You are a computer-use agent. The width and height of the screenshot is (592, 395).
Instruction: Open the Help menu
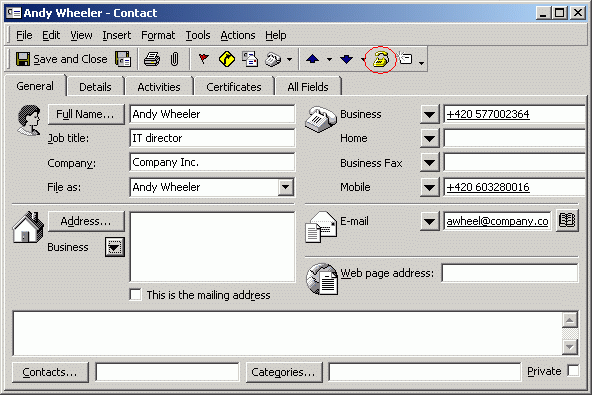276,35
